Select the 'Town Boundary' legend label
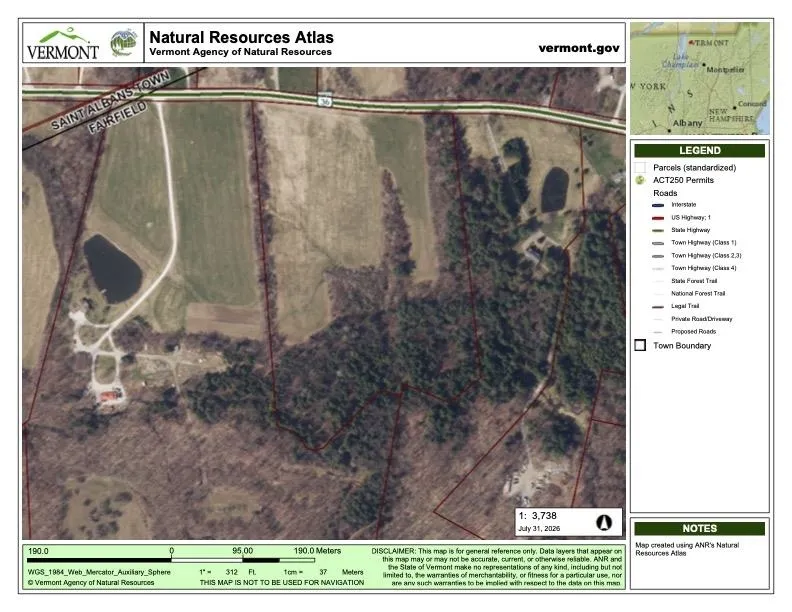This screenshot has width=792, height=612. pyautogui.click(x=682, y=346)
